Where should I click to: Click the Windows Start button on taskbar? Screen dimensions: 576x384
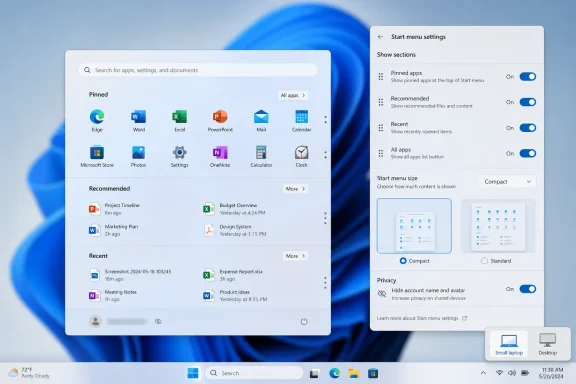pos(193,373)
